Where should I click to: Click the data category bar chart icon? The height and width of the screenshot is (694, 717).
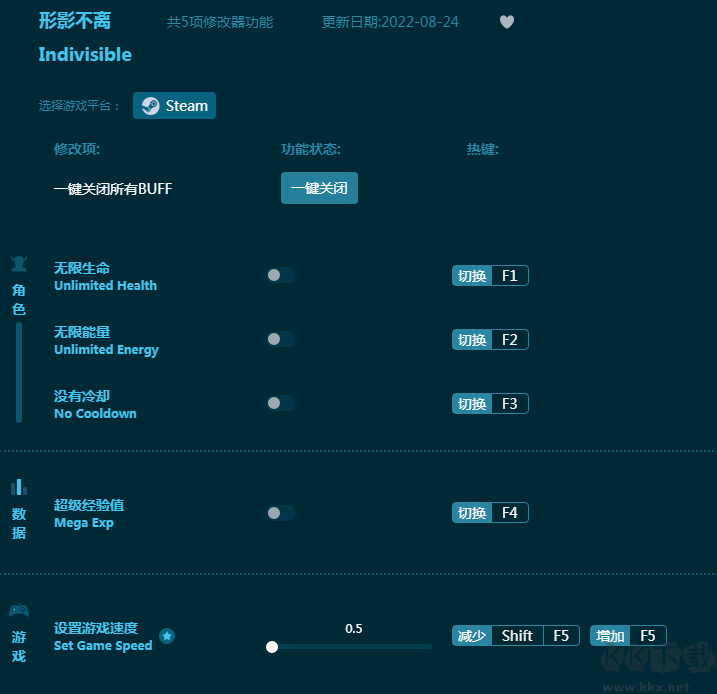pyautogui.click(x=19, y=487)
